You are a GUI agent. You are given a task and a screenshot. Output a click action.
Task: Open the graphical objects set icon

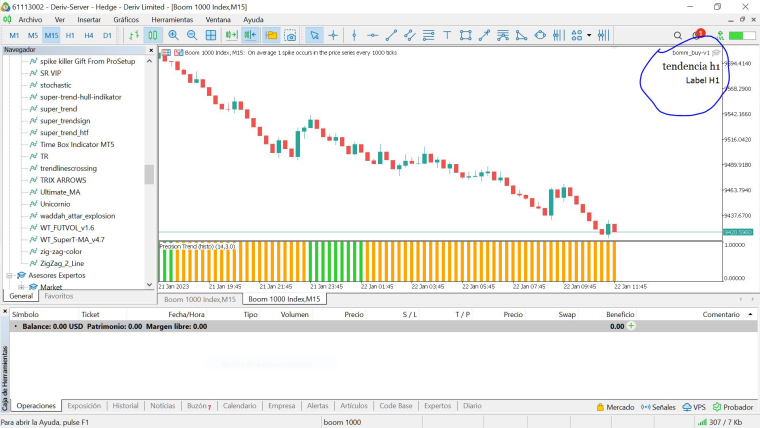tap(577, 35)
